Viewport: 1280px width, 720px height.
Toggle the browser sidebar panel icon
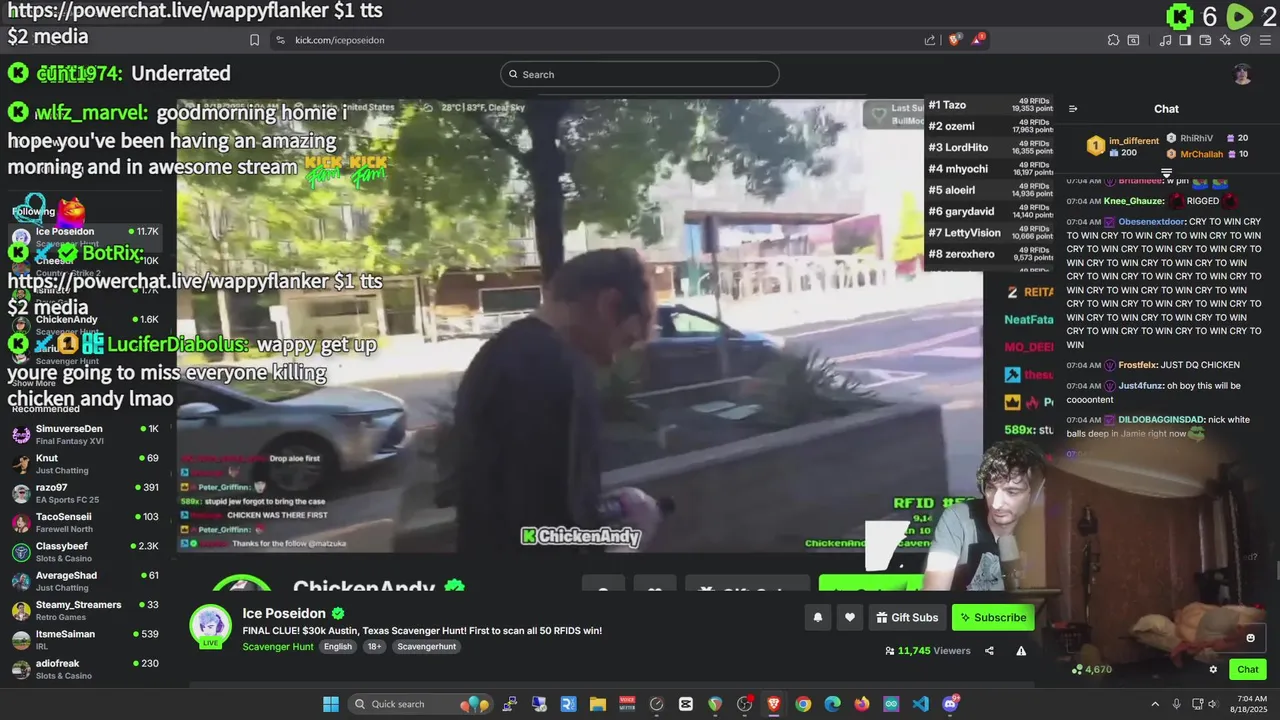pos(1185,40)
